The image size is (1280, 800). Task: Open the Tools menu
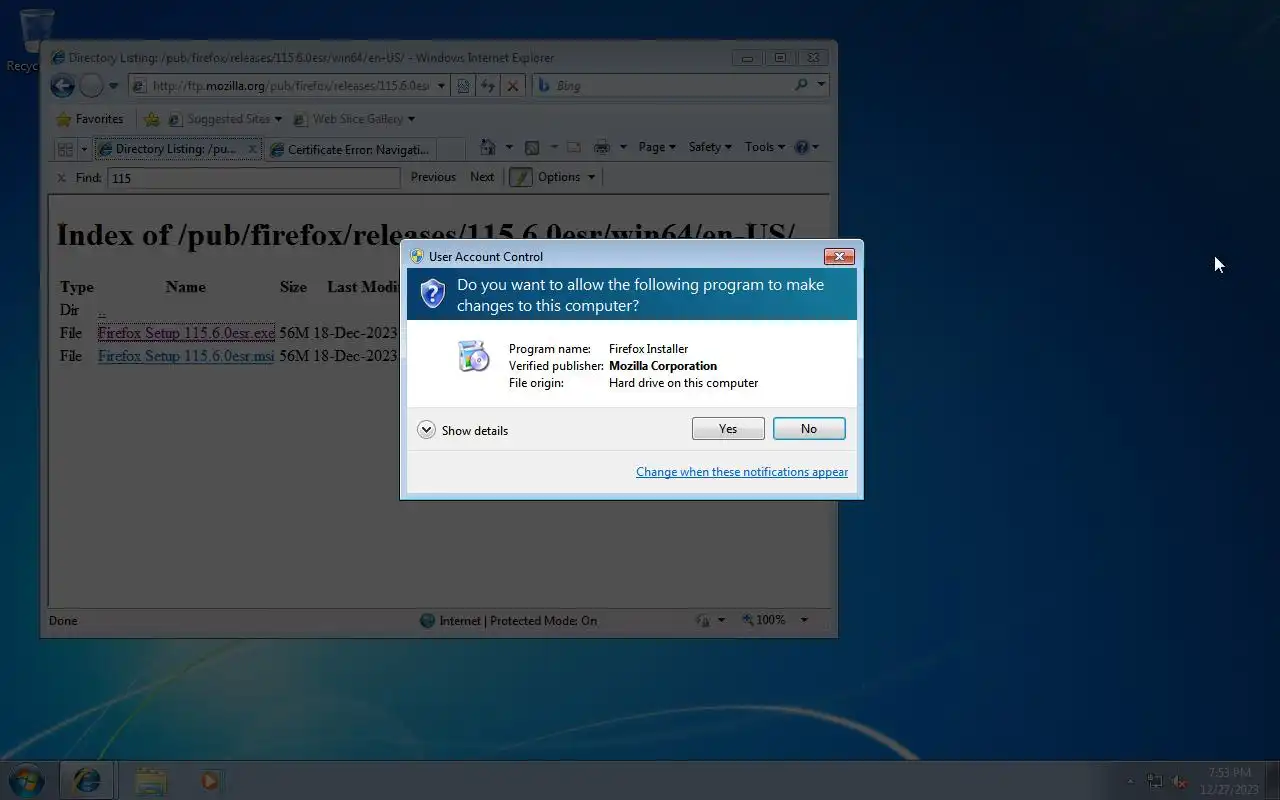click(765, 147)
